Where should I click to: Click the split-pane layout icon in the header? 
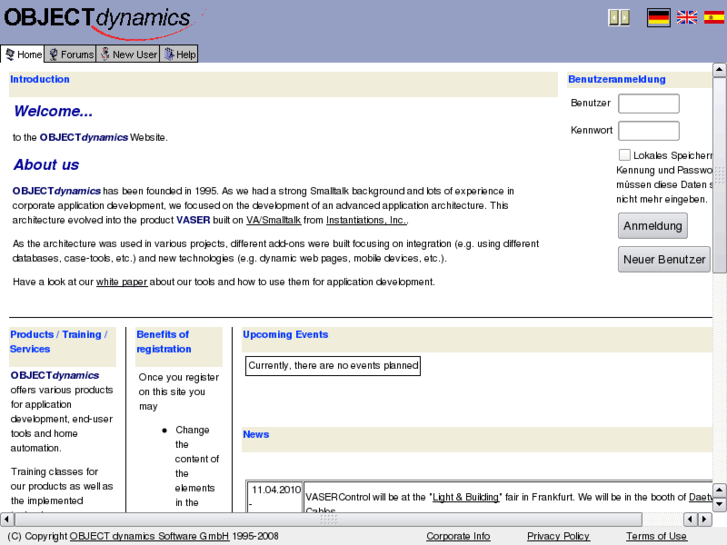click(x=619, y=18)
